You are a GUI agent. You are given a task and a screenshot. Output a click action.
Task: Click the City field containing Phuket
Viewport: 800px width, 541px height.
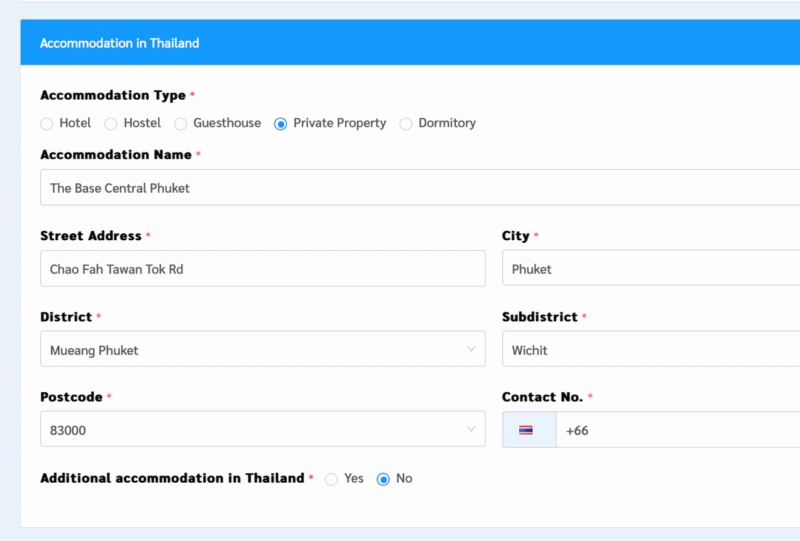point(650,269)
